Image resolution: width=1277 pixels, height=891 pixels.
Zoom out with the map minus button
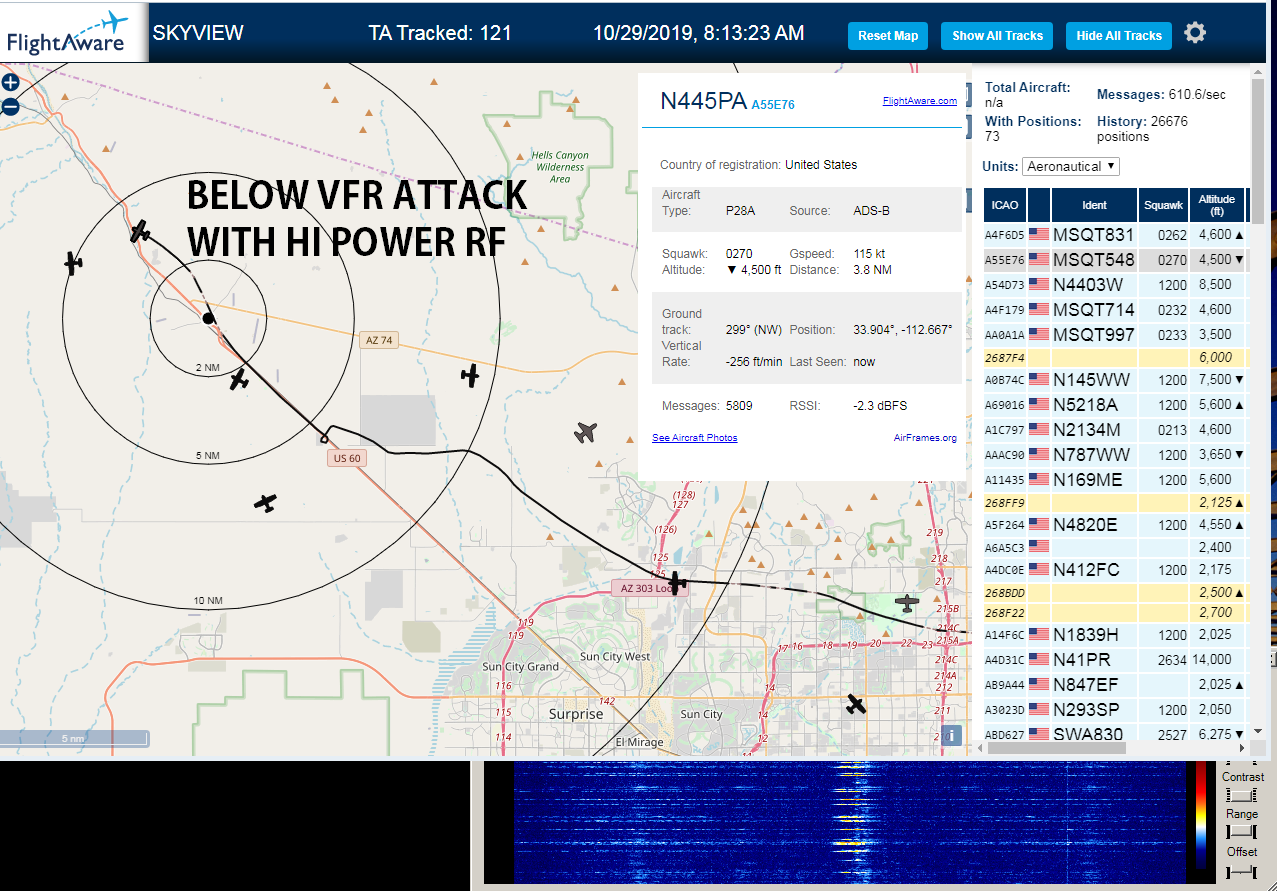(x=10, y=106)
